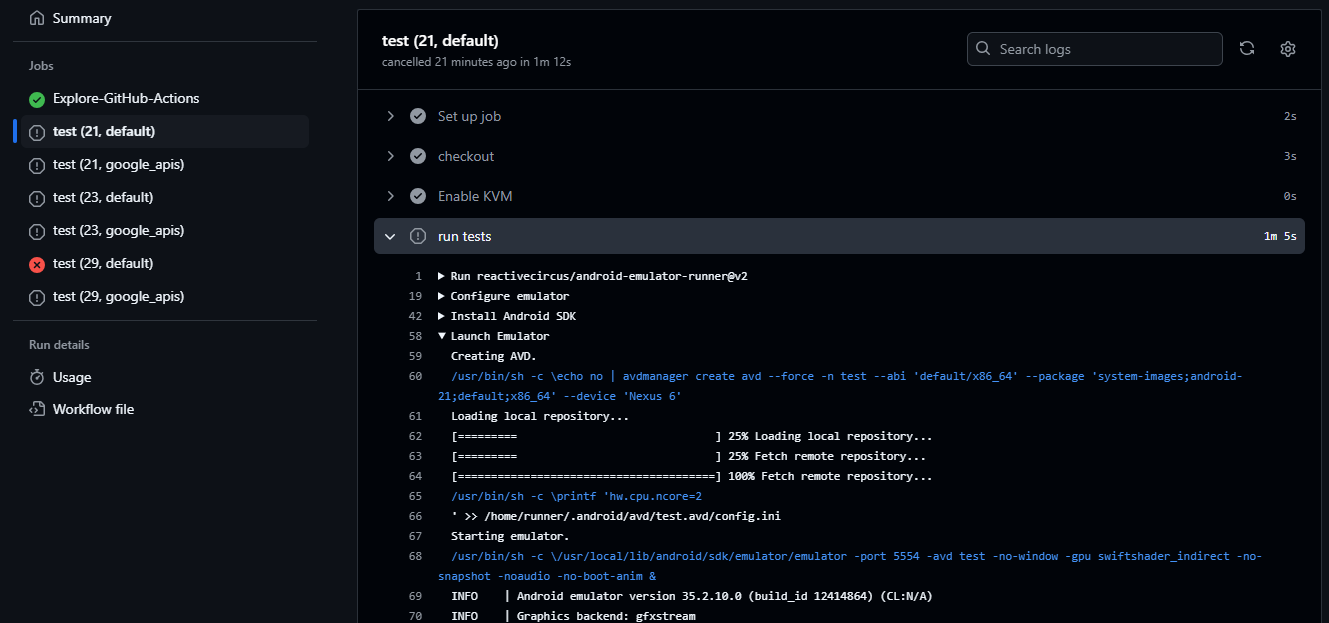Click the Search logs input field
Screen dimensions: 1329x623
point(1094,48)
